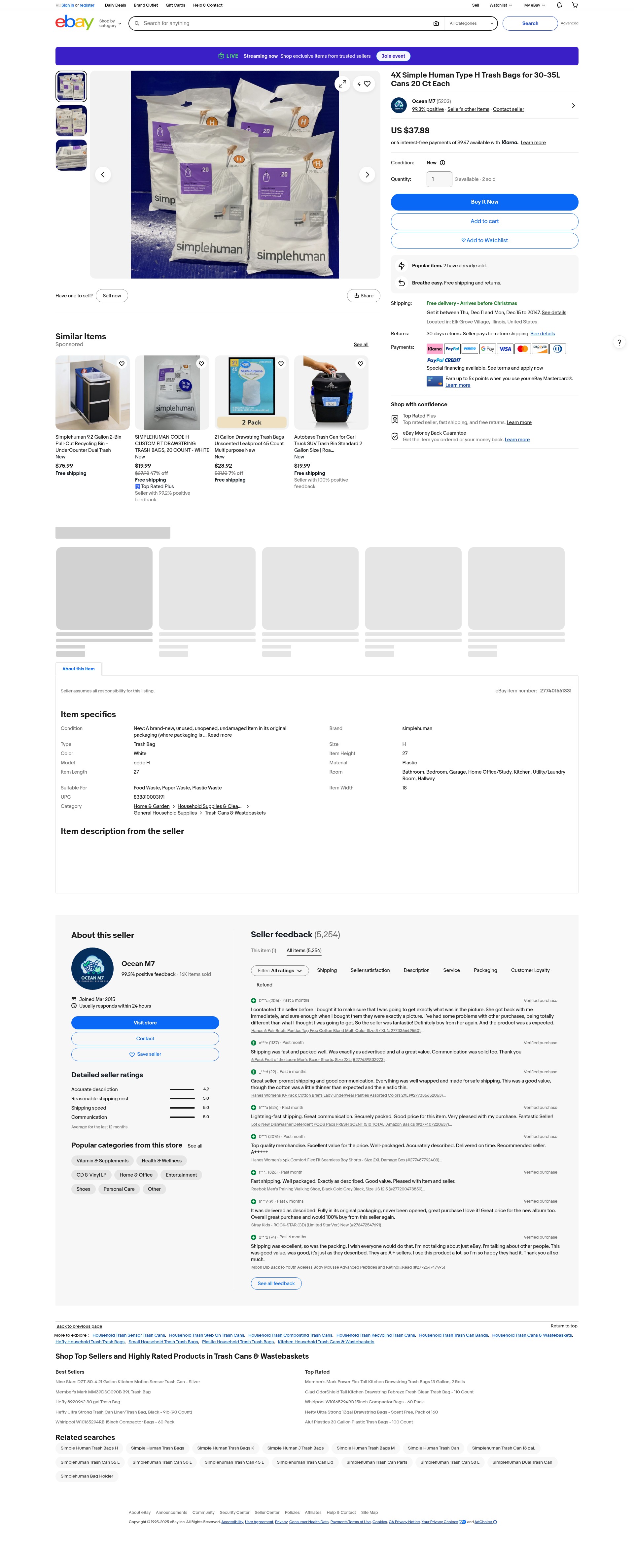Click the Sell now button
The image size is (634, 1568).
click(112, 296)
